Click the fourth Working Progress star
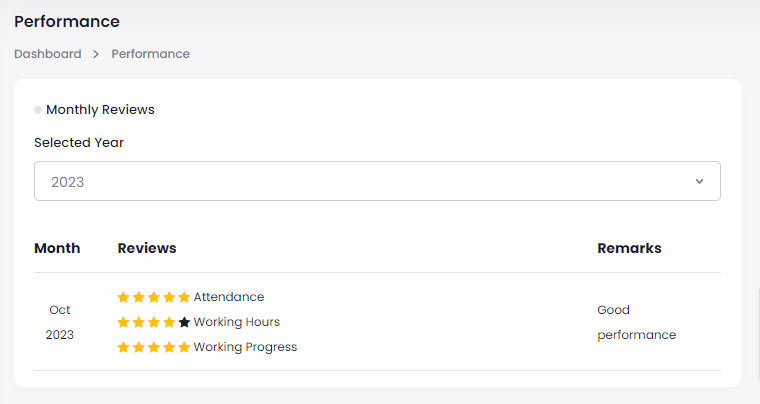Screen dimensions: 760x404 point(169,347)
